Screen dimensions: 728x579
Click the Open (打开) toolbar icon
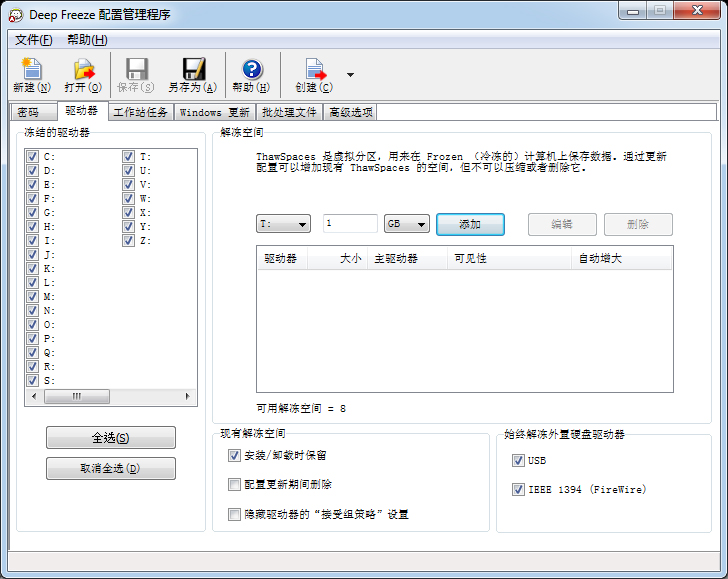click(84, 70)
